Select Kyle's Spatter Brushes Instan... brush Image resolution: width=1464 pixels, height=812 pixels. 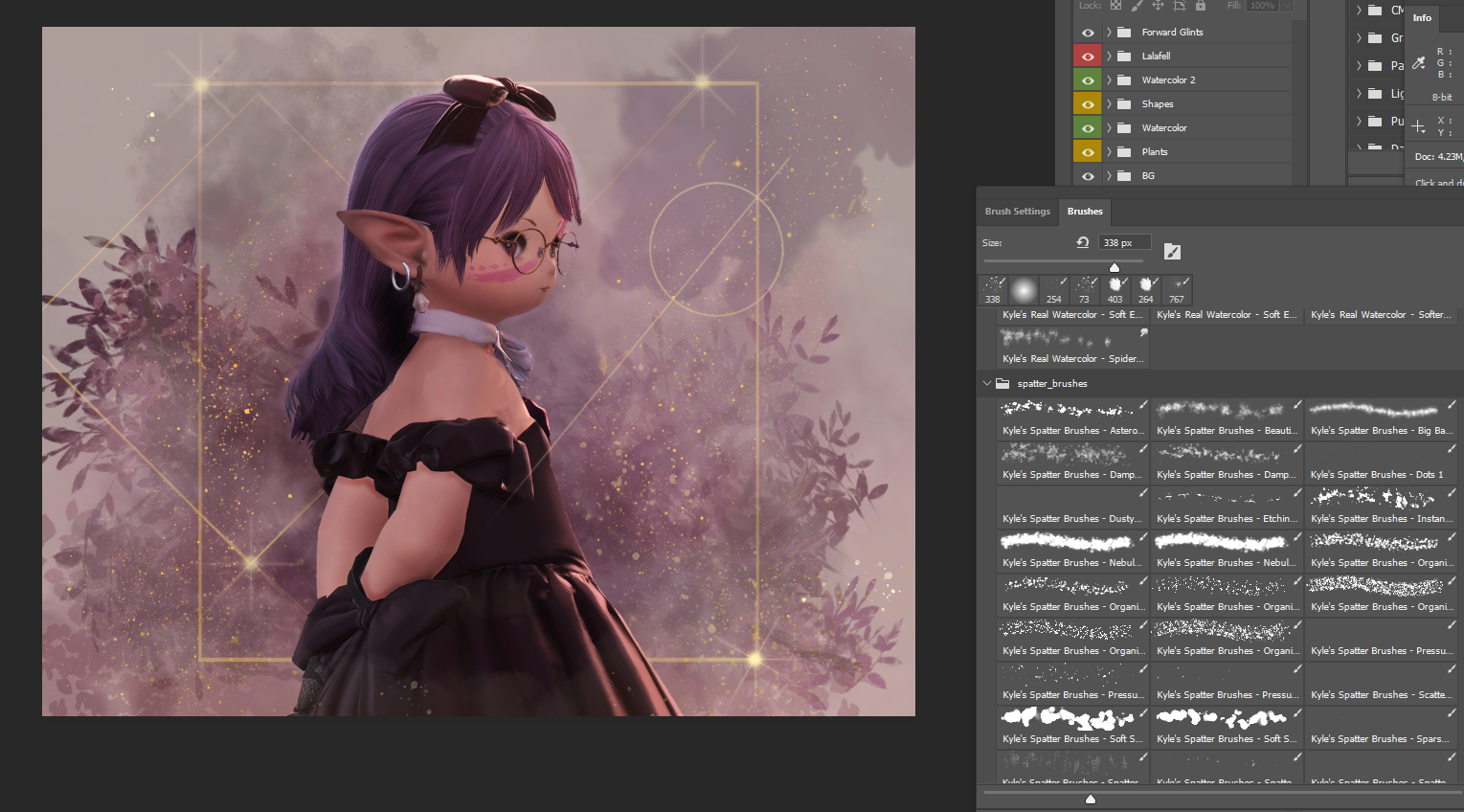point(1381,507)
